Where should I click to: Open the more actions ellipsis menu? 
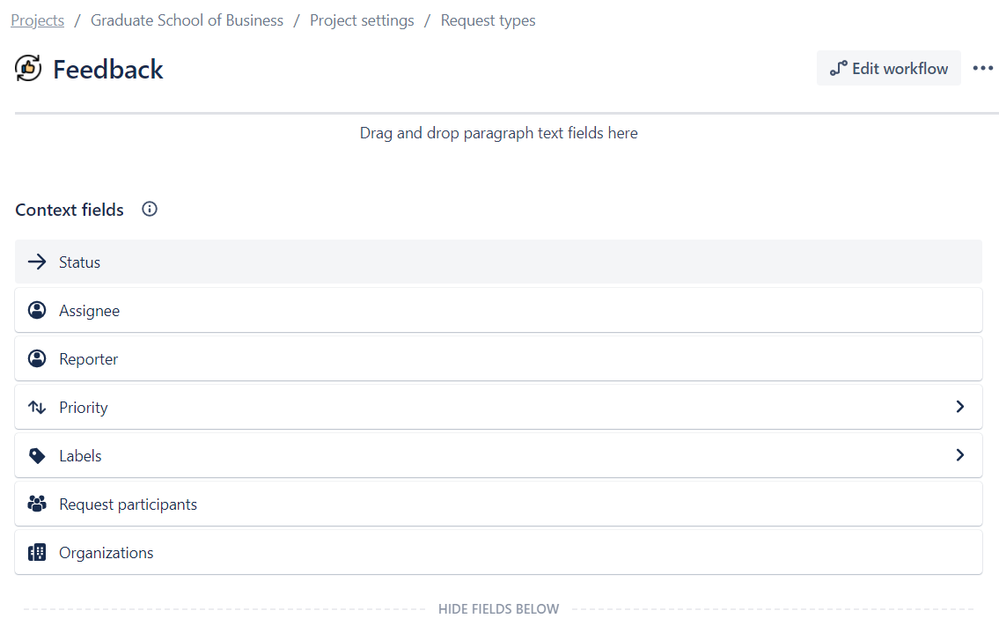click(x=982, y=68)
